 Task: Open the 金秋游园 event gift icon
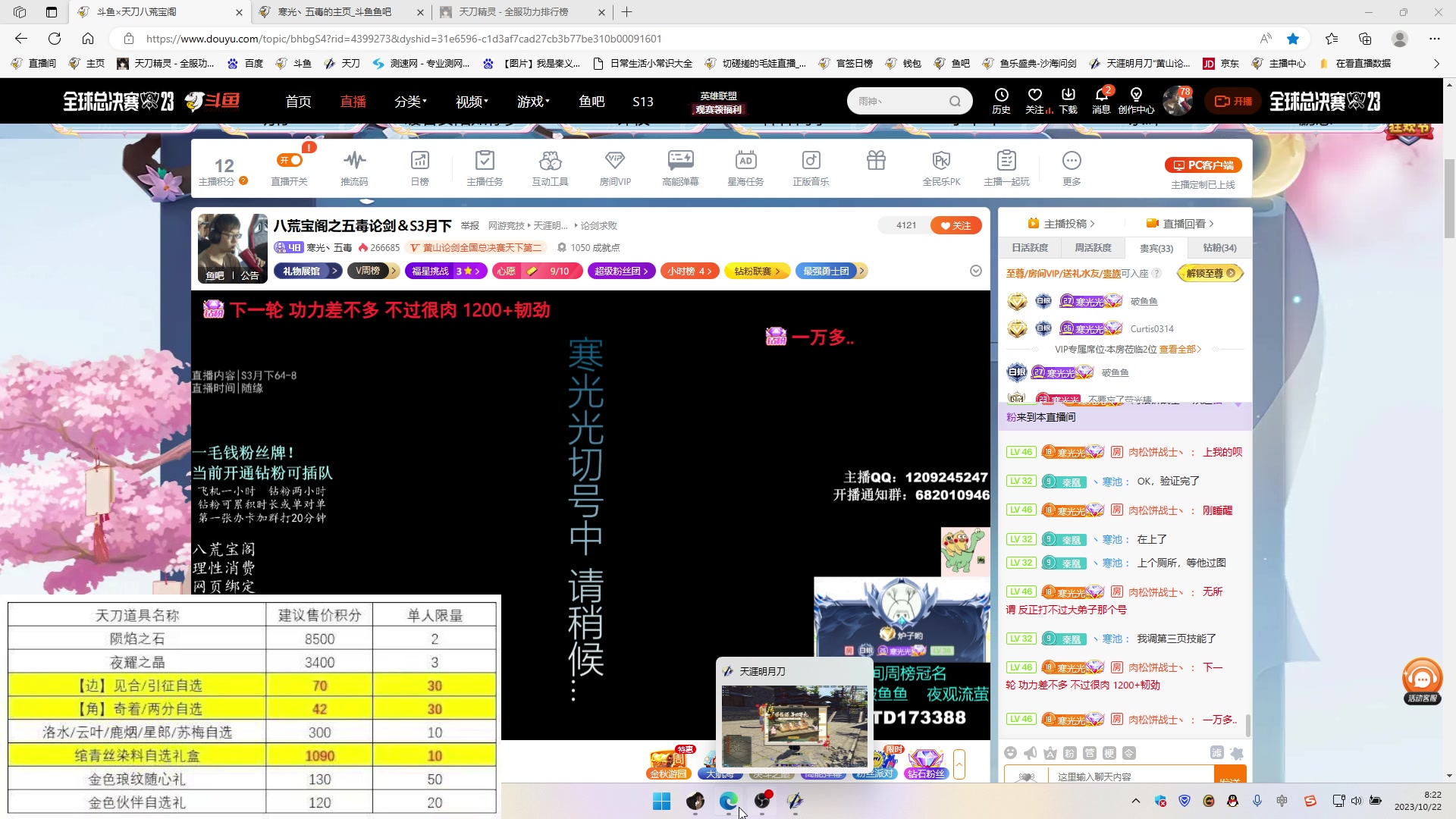668,764
